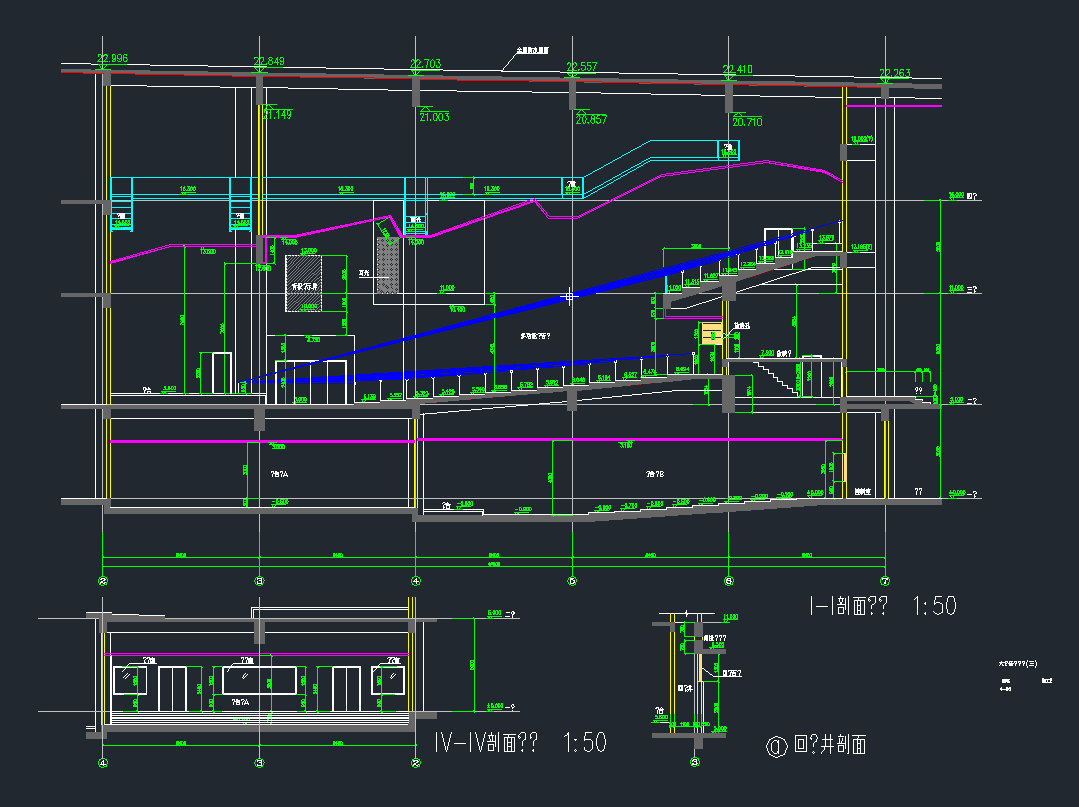This screenshot has height=807, width=1079.
Task: Select the IV-IV section title text
Action: (x=520, y=743)
